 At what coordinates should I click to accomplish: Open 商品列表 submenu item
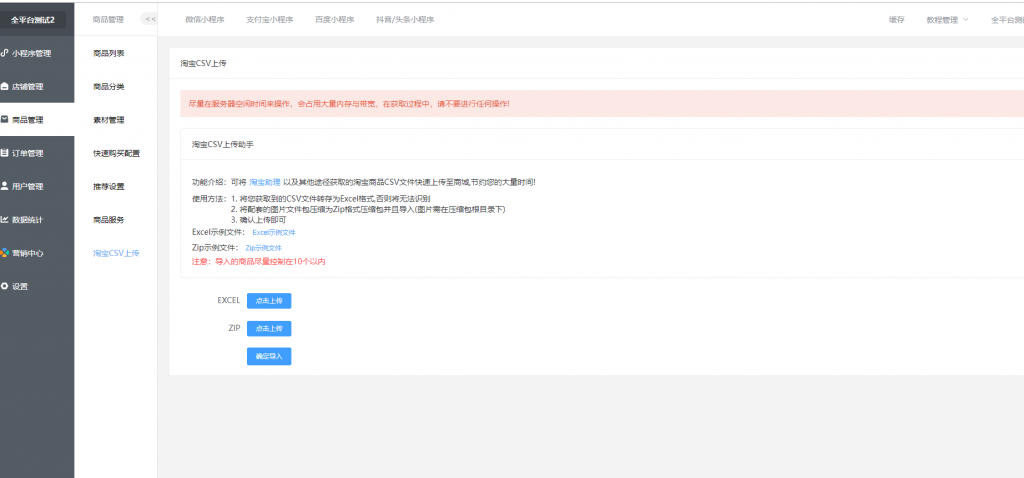click(x=108, y=54)
